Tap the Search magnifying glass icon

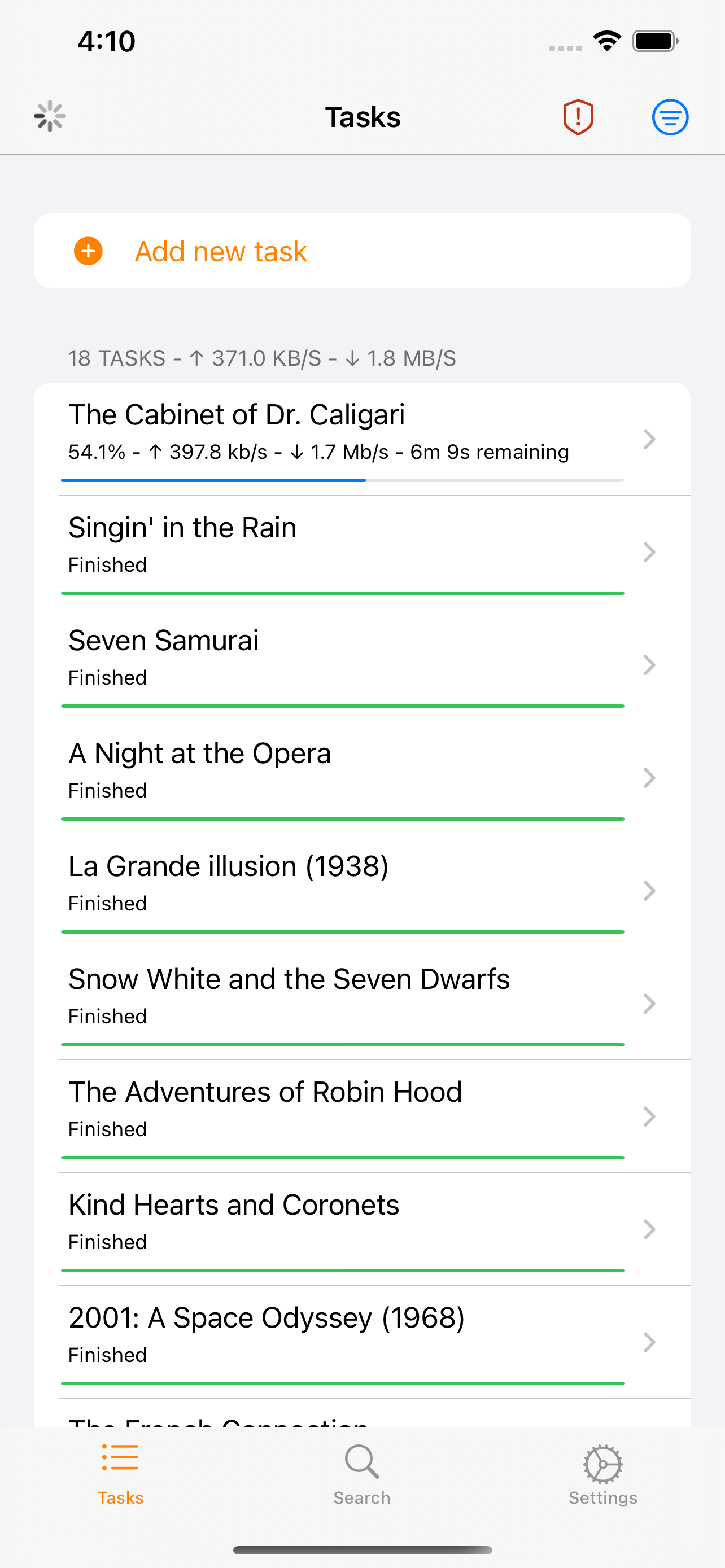(x=361, y=1461)
